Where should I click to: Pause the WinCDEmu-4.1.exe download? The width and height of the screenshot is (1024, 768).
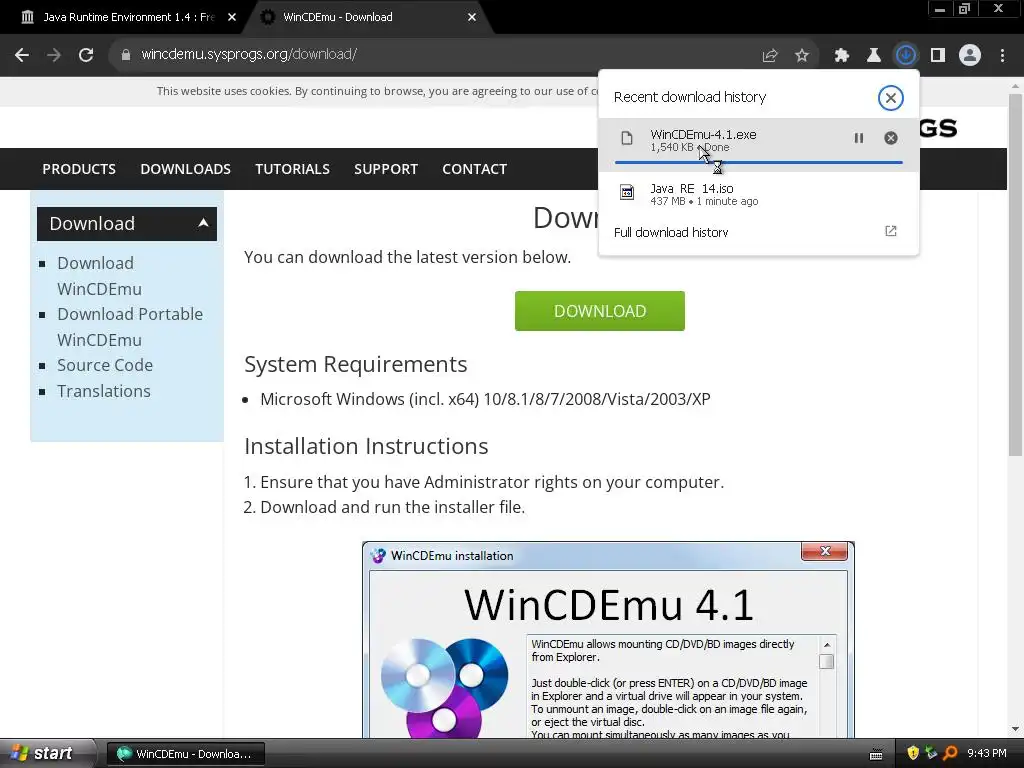coord(859,138)
